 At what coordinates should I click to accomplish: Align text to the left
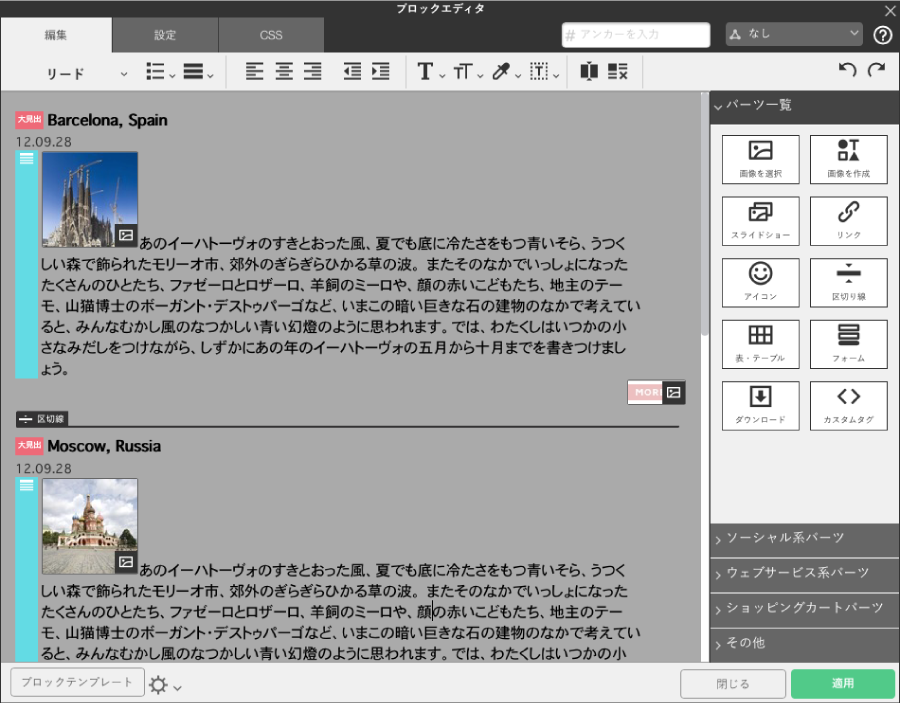tap(254, 72)
